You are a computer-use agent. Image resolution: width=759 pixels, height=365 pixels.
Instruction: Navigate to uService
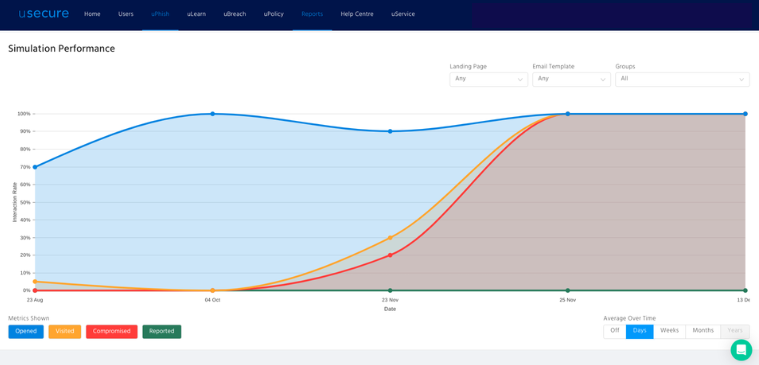403,14
